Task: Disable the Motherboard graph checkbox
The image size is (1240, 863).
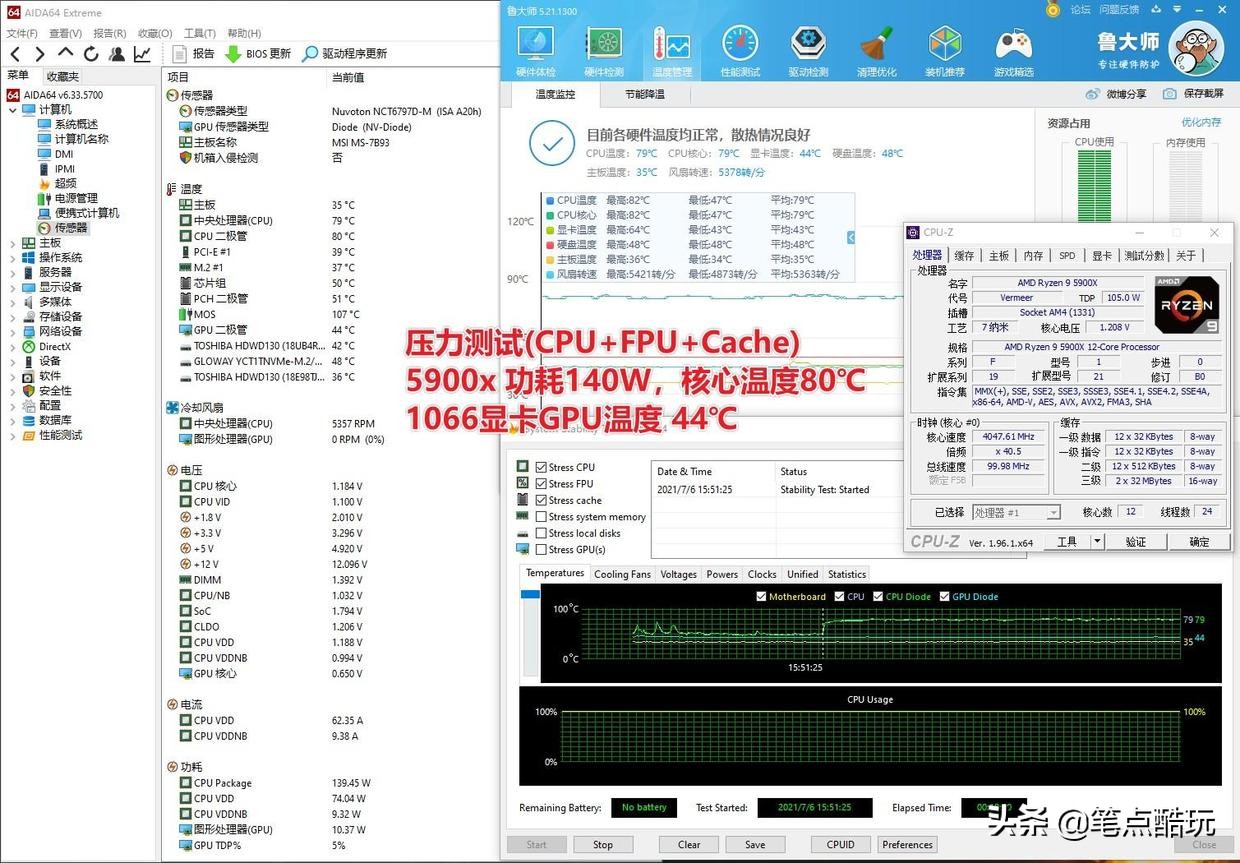Action: click(762, 596)
